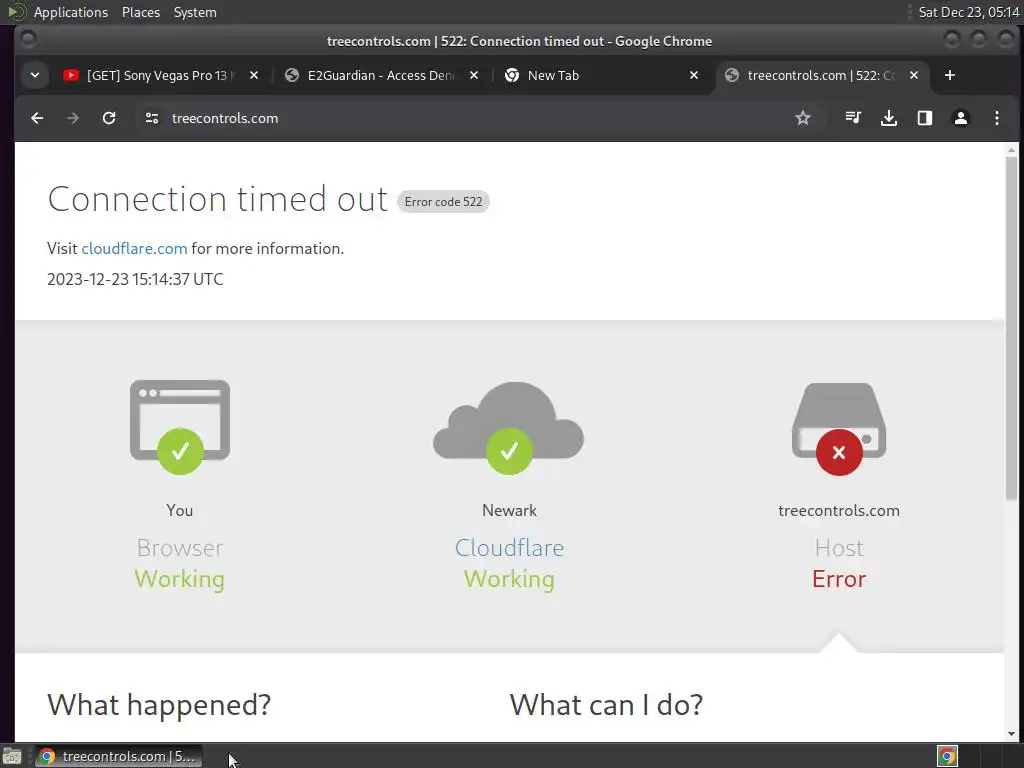
Task: Open the Chrome profile icon
Action: pyautogui.click(x=961, y=118)
